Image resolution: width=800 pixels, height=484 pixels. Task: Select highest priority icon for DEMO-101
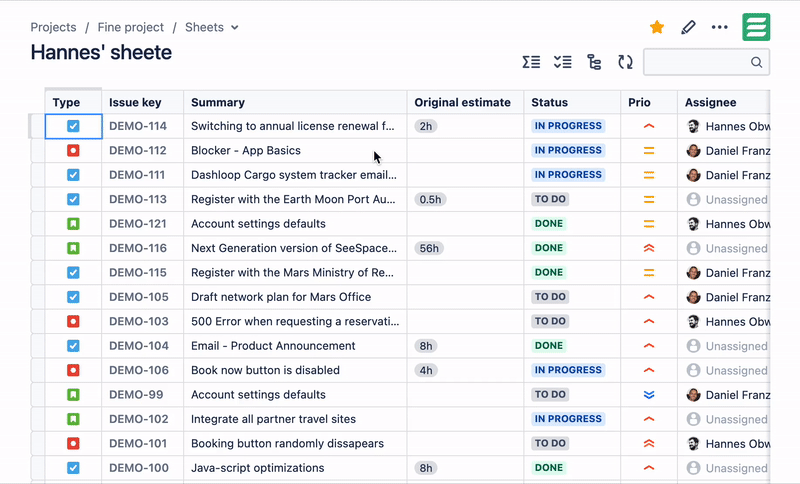click(x=648, y=444)
